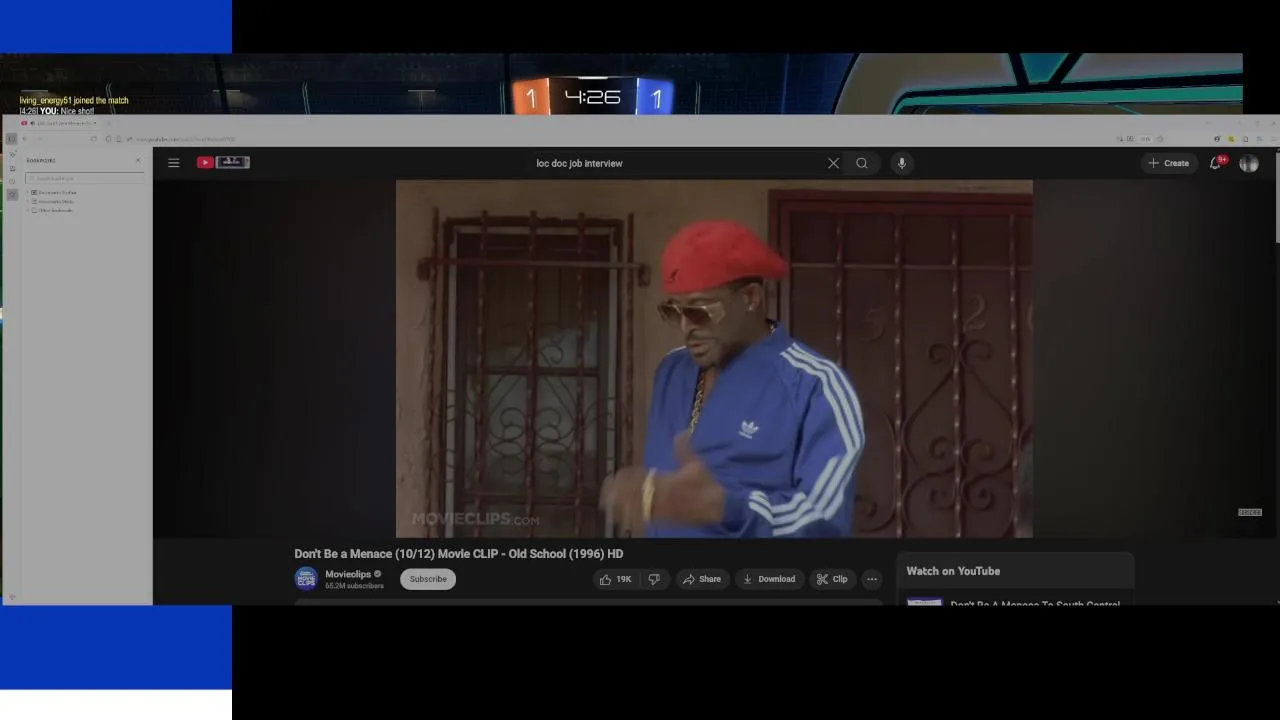Viewport: 1280px width, 720px height.
Task: Expand the first bookmarks folder arrow
Action: point(27,192)
